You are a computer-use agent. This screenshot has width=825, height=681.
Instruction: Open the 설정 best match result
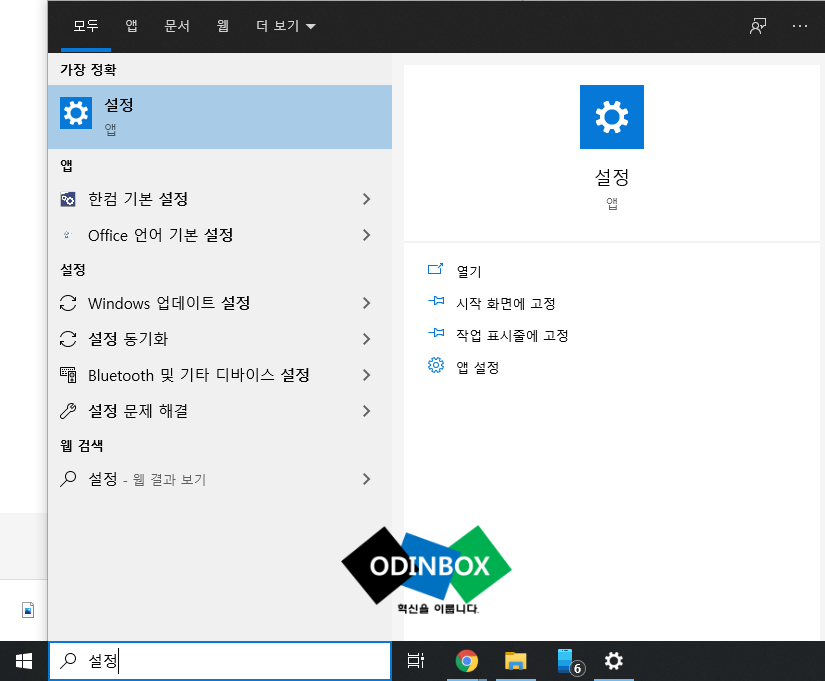pos(220,117)
